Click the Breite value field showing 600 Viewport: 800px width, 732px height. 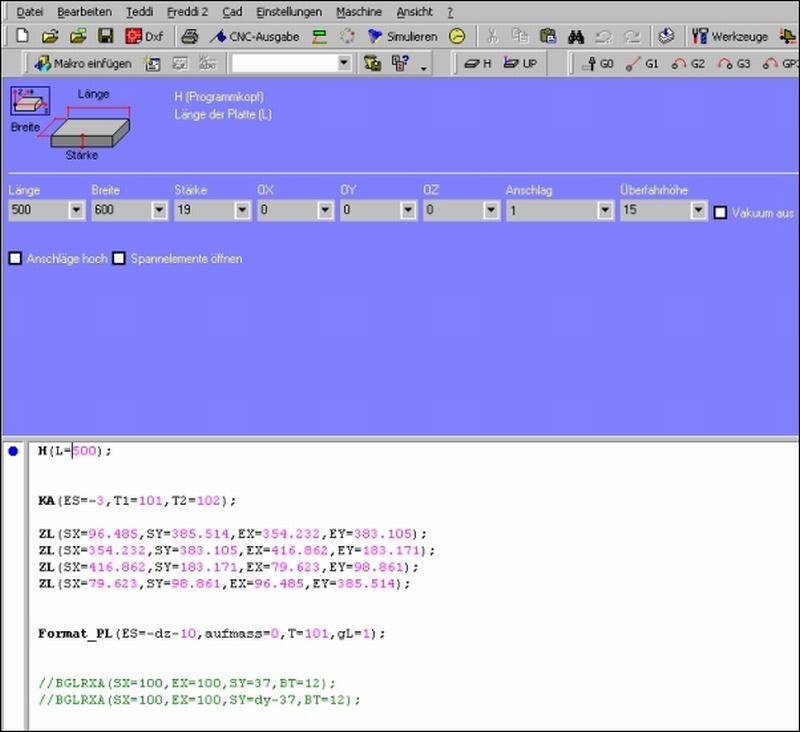(122, 210)
